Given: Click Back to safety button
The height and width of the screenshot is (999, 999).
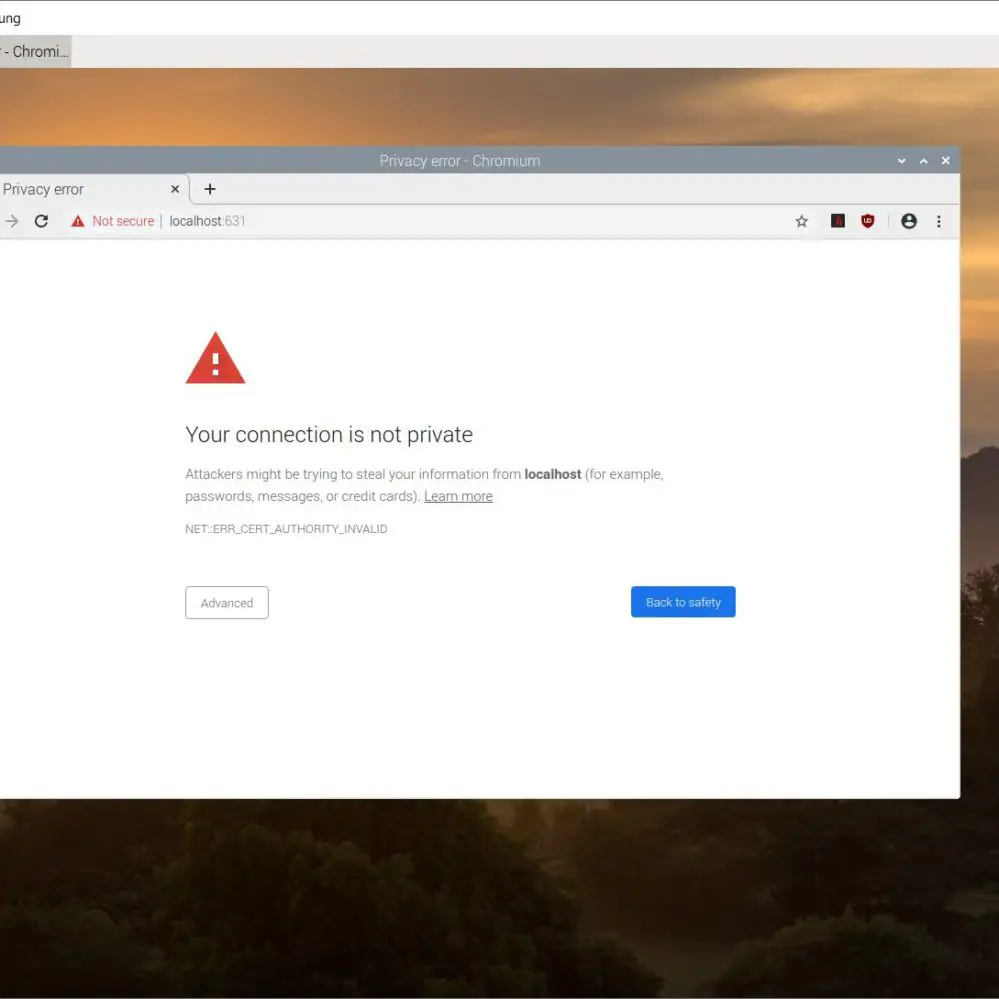Looking at the screenshot, I should tap(683, 602).
